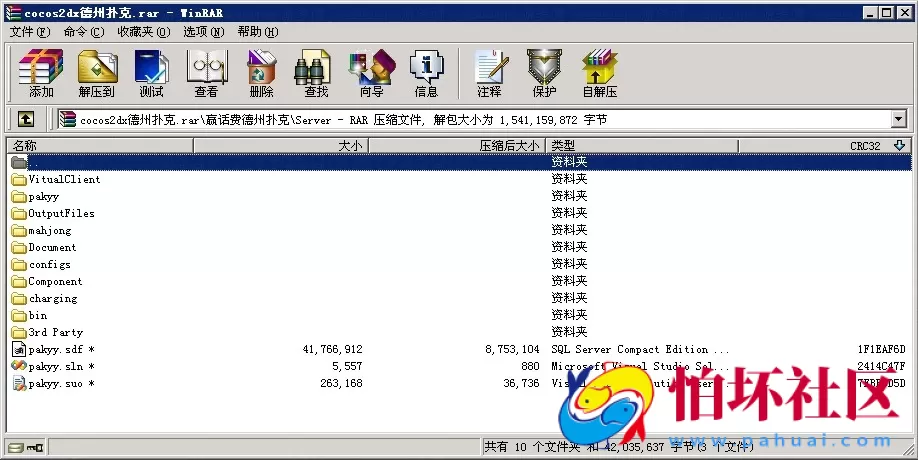Sort by Size (大小) column header

281,146
